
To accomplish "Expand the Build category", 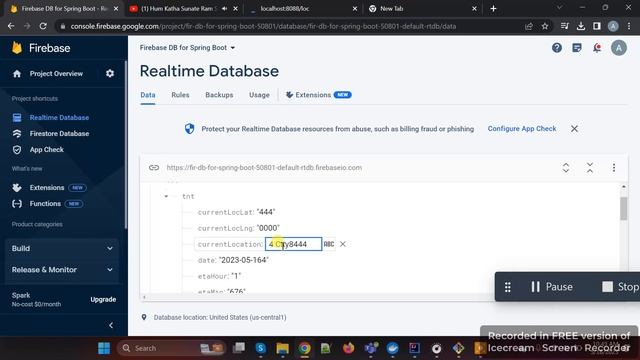I will click(x=62, y=248).
